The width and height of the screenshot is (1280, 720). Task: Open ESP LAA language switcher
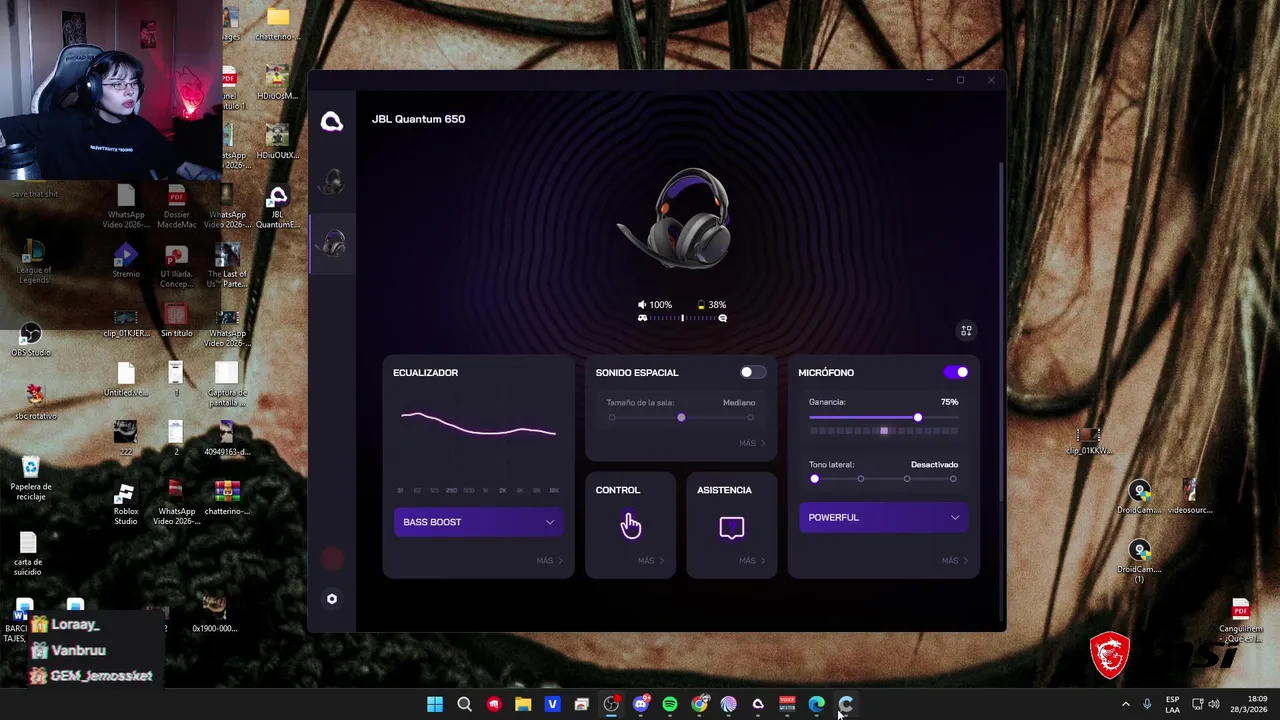(x=1172, y=704)
